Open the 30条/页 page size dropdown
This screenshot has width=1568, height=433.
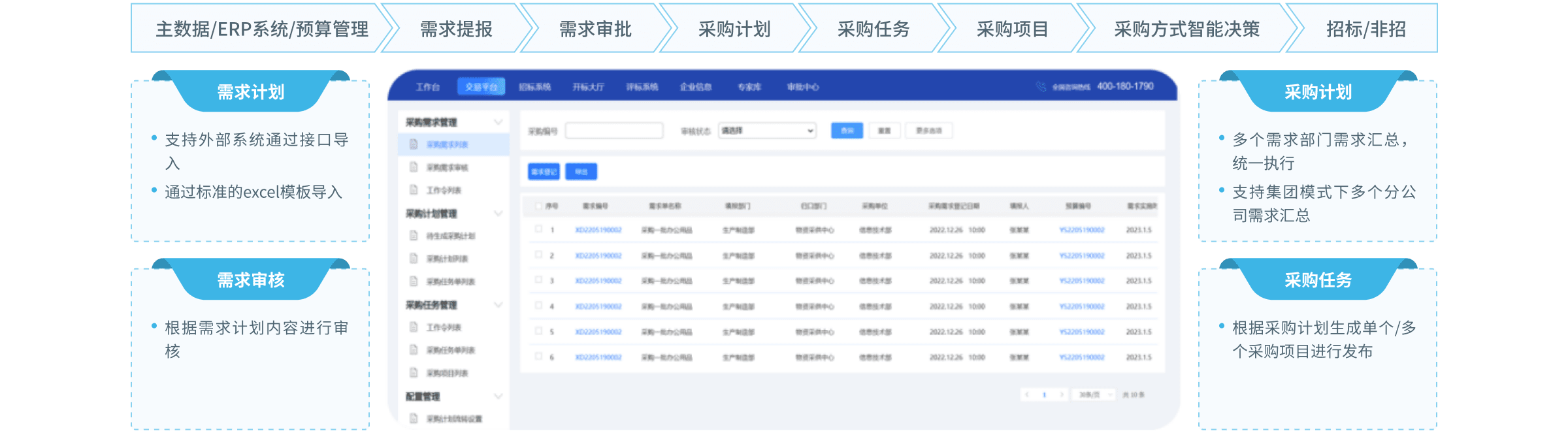[x=1093, y=394]
